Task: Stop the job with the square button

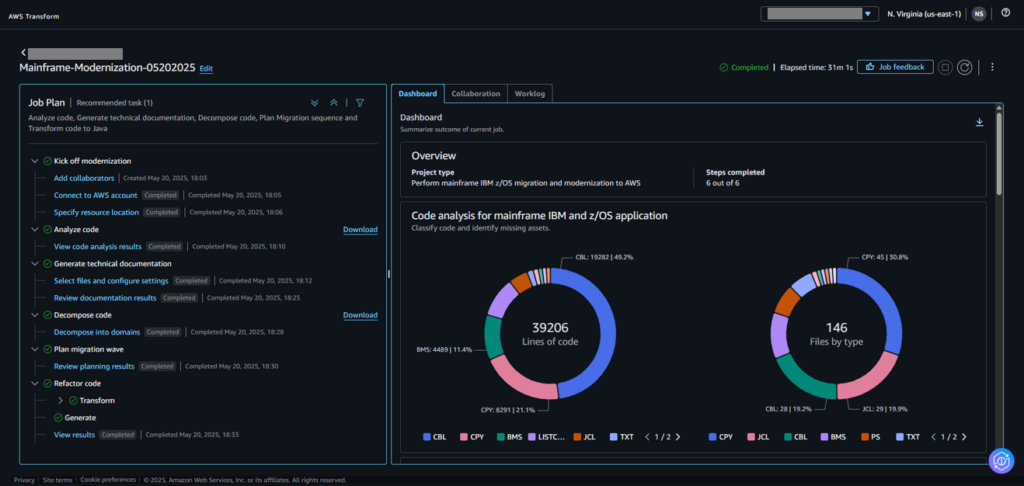Action: (x=944, y=67)
